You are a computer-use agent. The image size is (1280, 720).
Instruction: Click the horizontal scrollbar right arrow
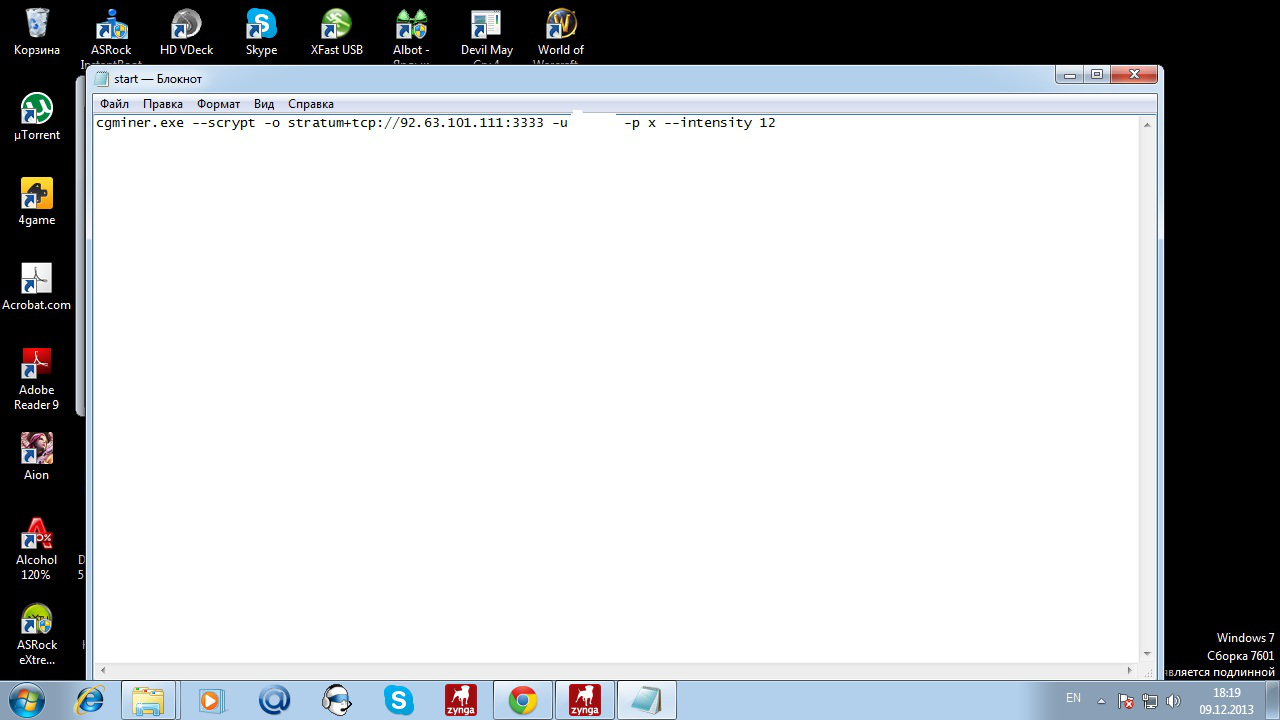[x=1131, y=670]
